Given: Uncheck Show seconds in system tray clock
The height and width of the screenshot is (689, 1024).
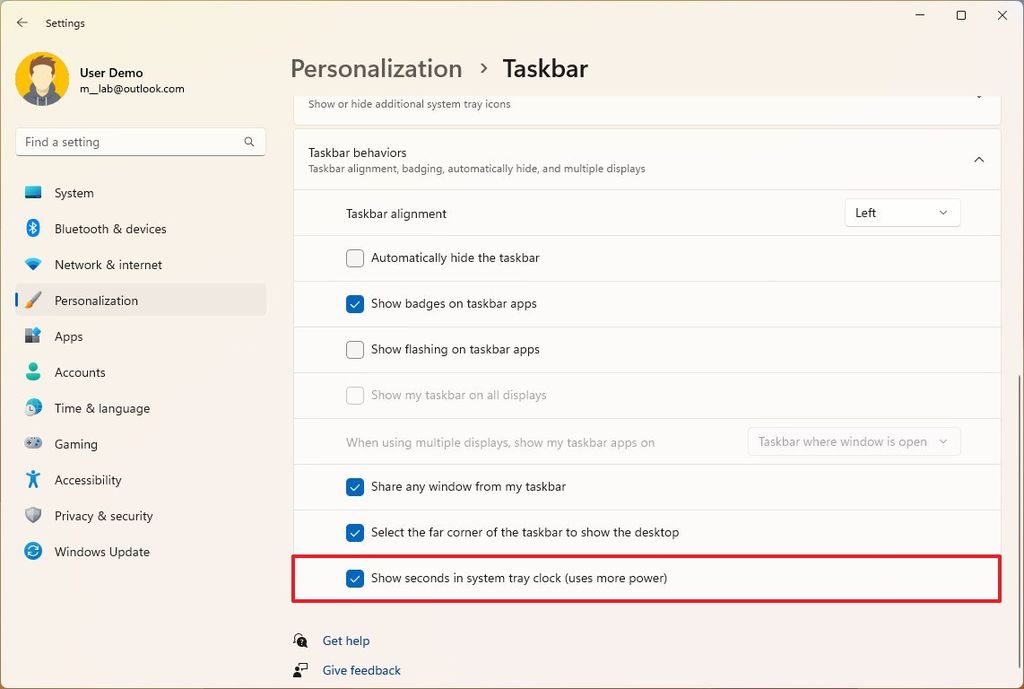Looking at the screenshot, I should (355, 577).
